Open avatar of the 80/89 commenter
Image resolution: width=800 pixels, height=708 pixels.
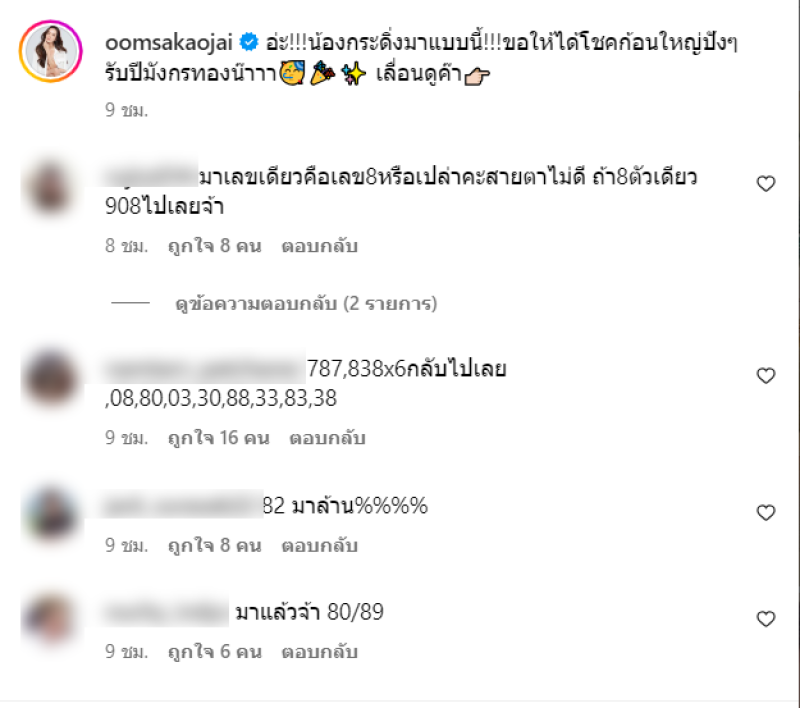[x=50, y=619]
